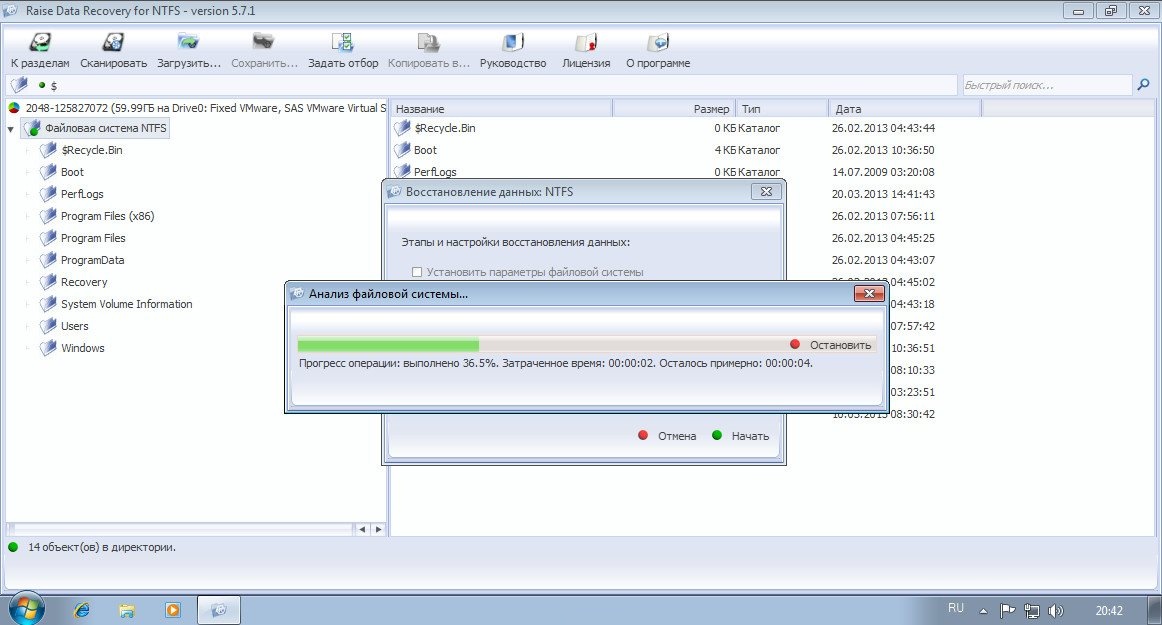Viewport: 1162px width, 625px height.
Task: Click the Raise Data Recovery taskbar button
Action: tap(219, 610)
